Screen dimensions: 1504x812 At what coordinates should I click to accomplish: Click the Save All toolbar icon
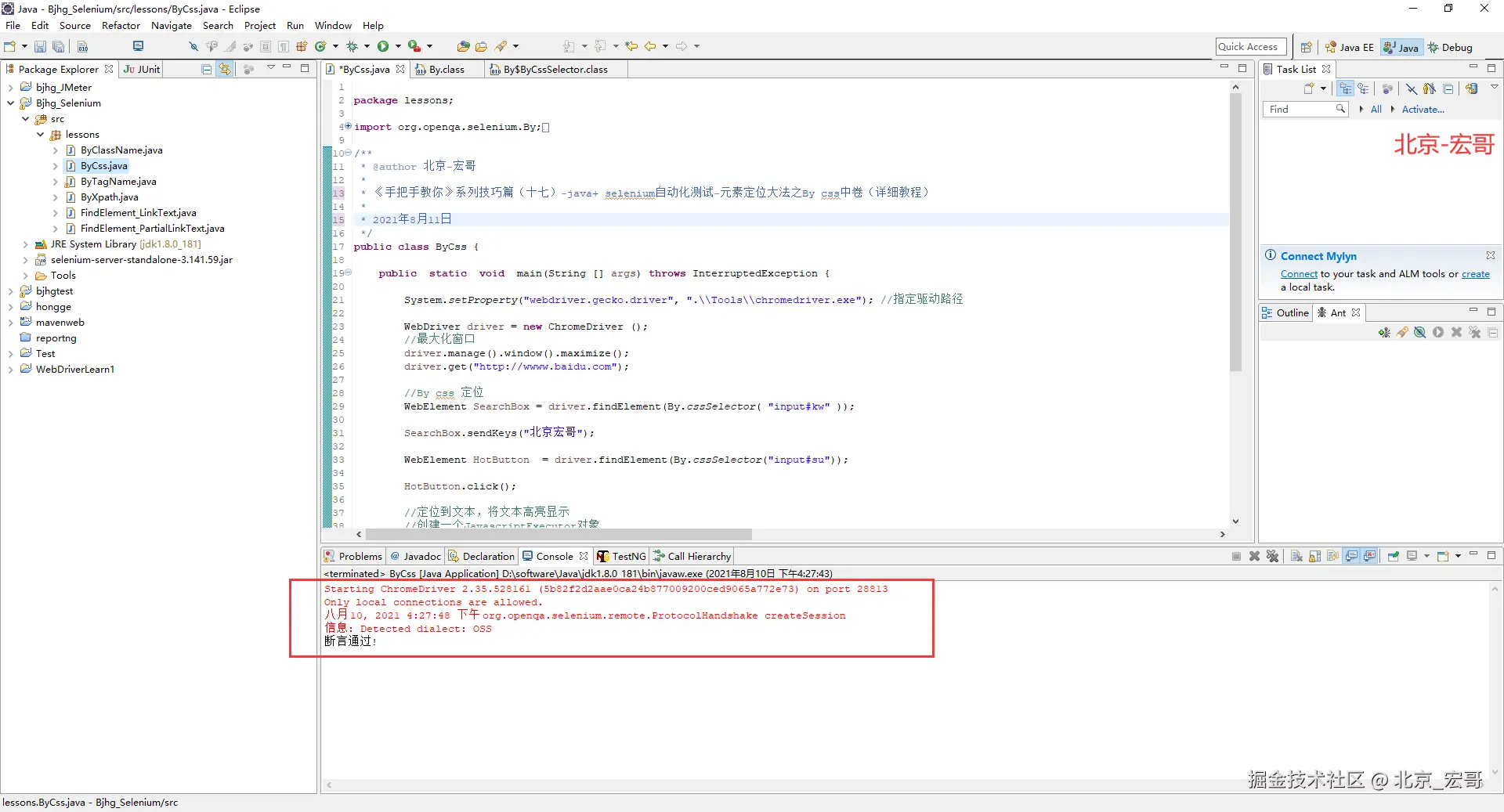(58, 46)
